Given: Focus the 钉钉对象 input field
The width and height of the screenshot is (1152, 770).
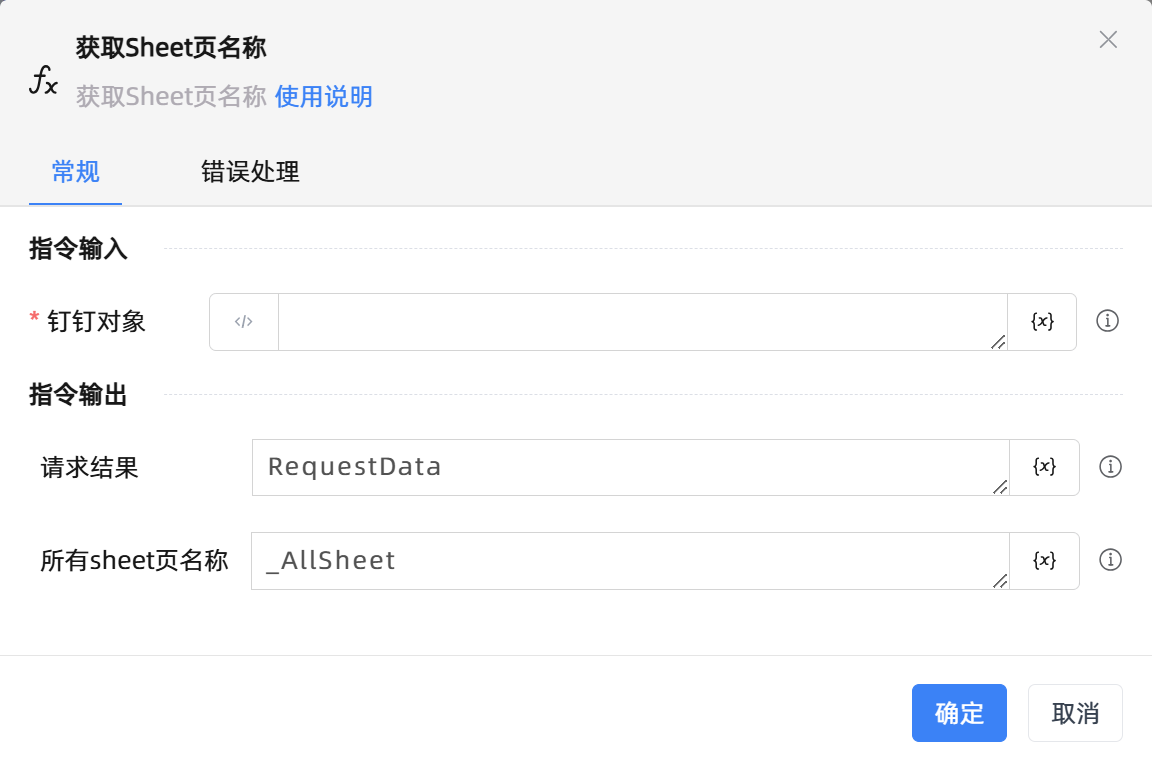Looking at the screenshot, I should tap(640, 322).
